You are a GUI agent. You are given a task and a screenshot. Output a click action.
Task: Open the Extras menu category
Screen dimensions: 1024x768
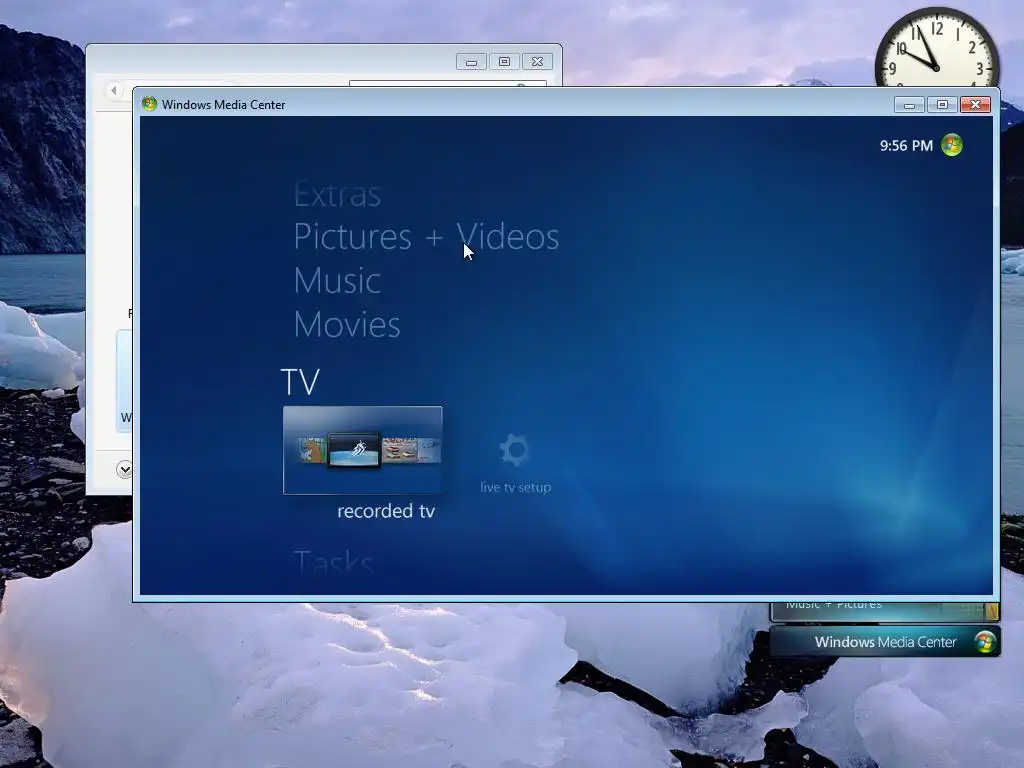point(337,195)
